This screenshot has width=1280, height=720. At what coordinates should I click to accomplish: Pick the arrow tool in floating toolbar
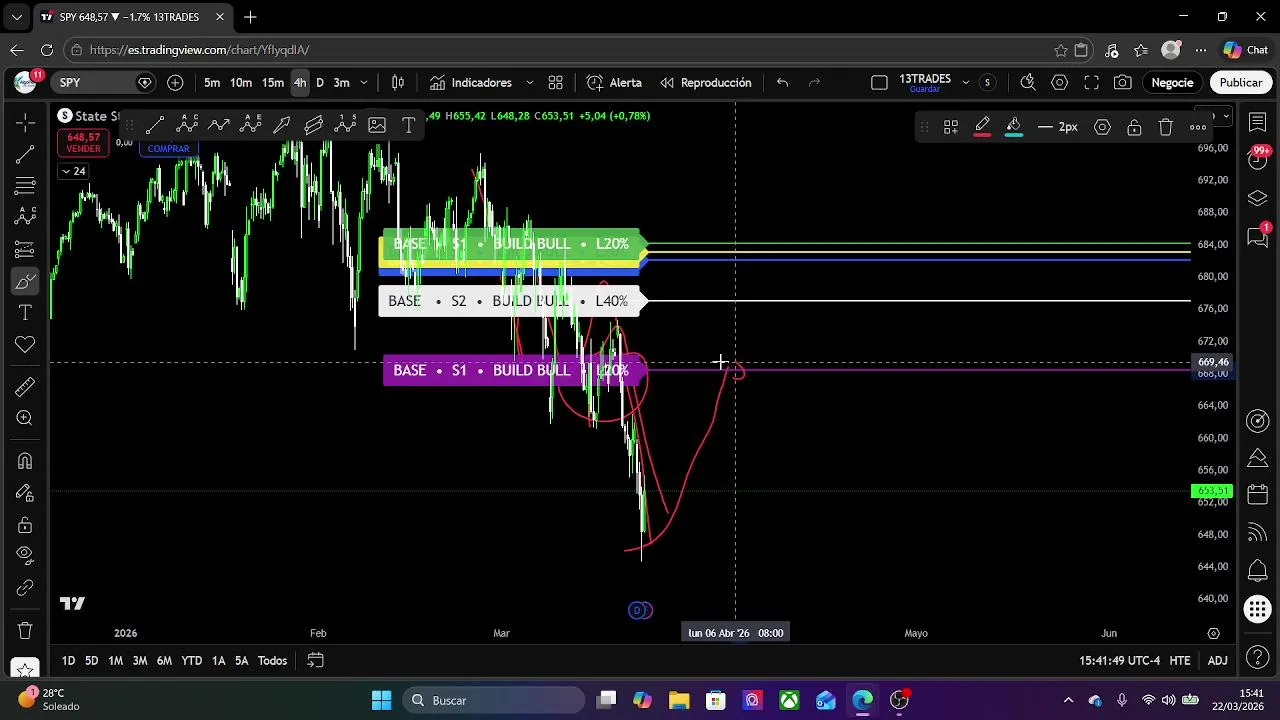282,125
